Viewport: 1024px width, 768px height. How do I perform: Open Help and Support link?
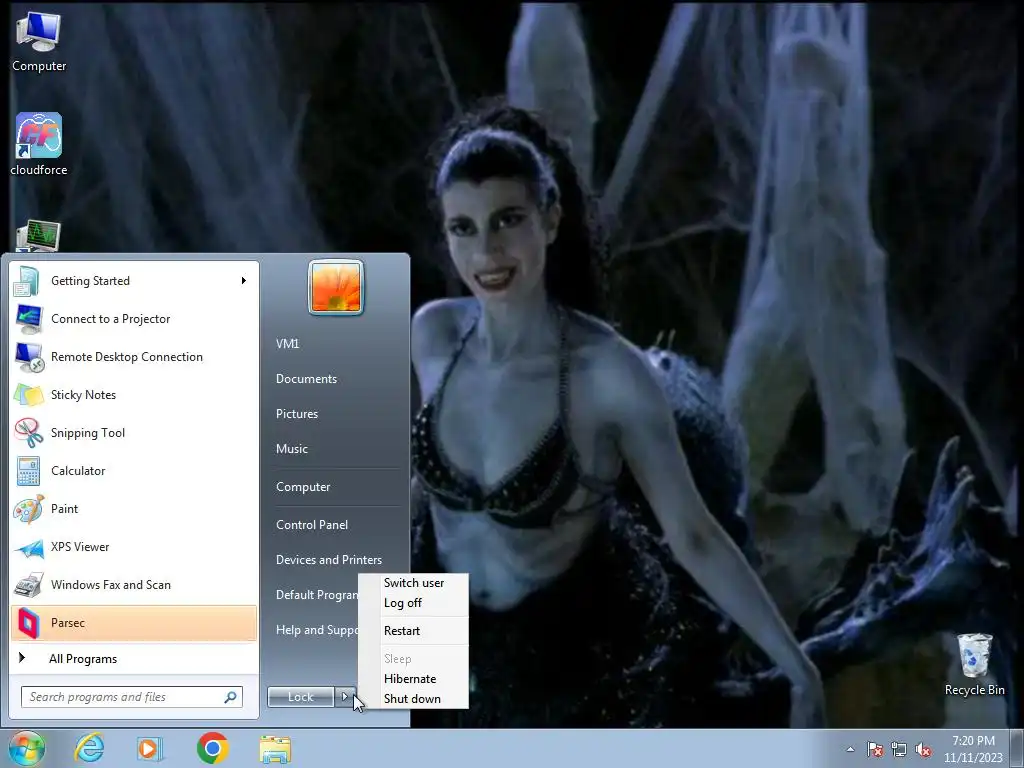click(x=317, y=630)
